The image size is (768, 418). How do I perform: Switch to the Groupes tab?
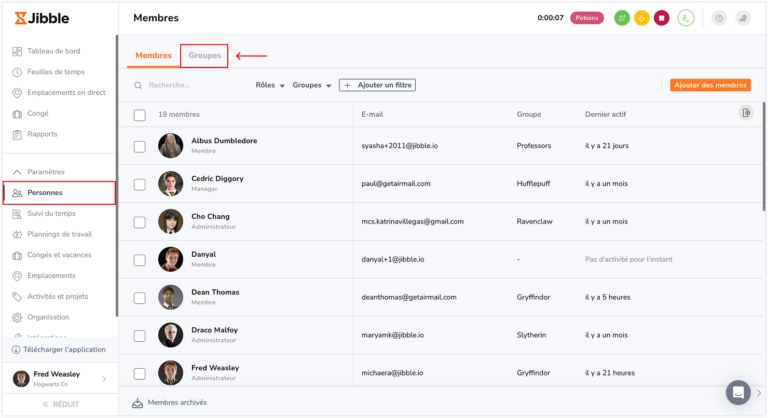204,56
